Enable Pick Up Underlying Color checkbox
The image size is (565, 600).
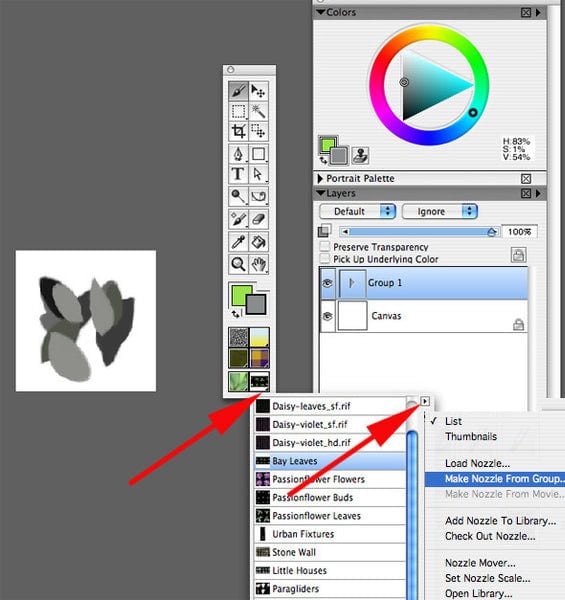(324, 259)
